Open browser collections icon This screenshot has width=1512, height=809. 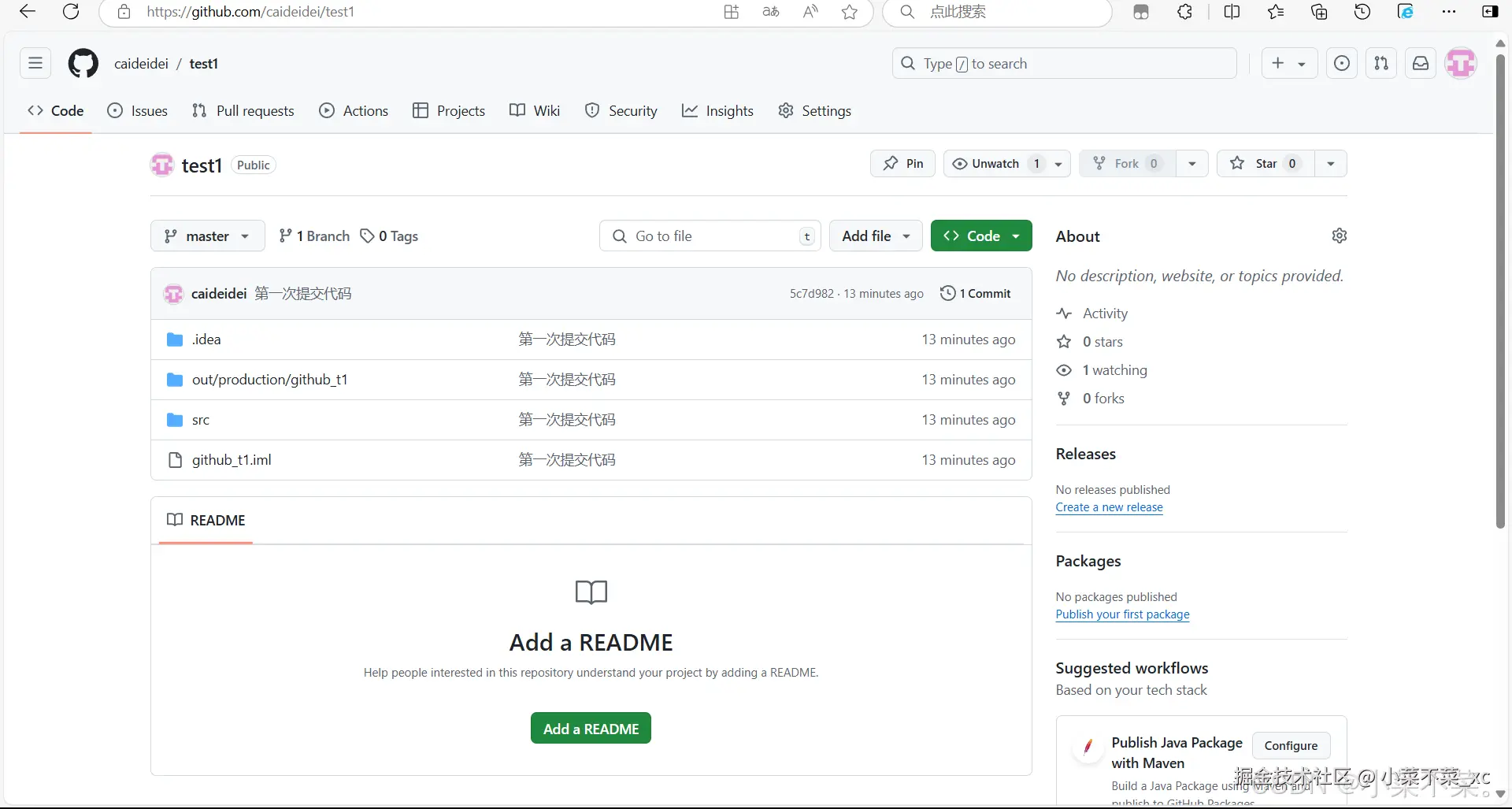[x=1319, y=11]
